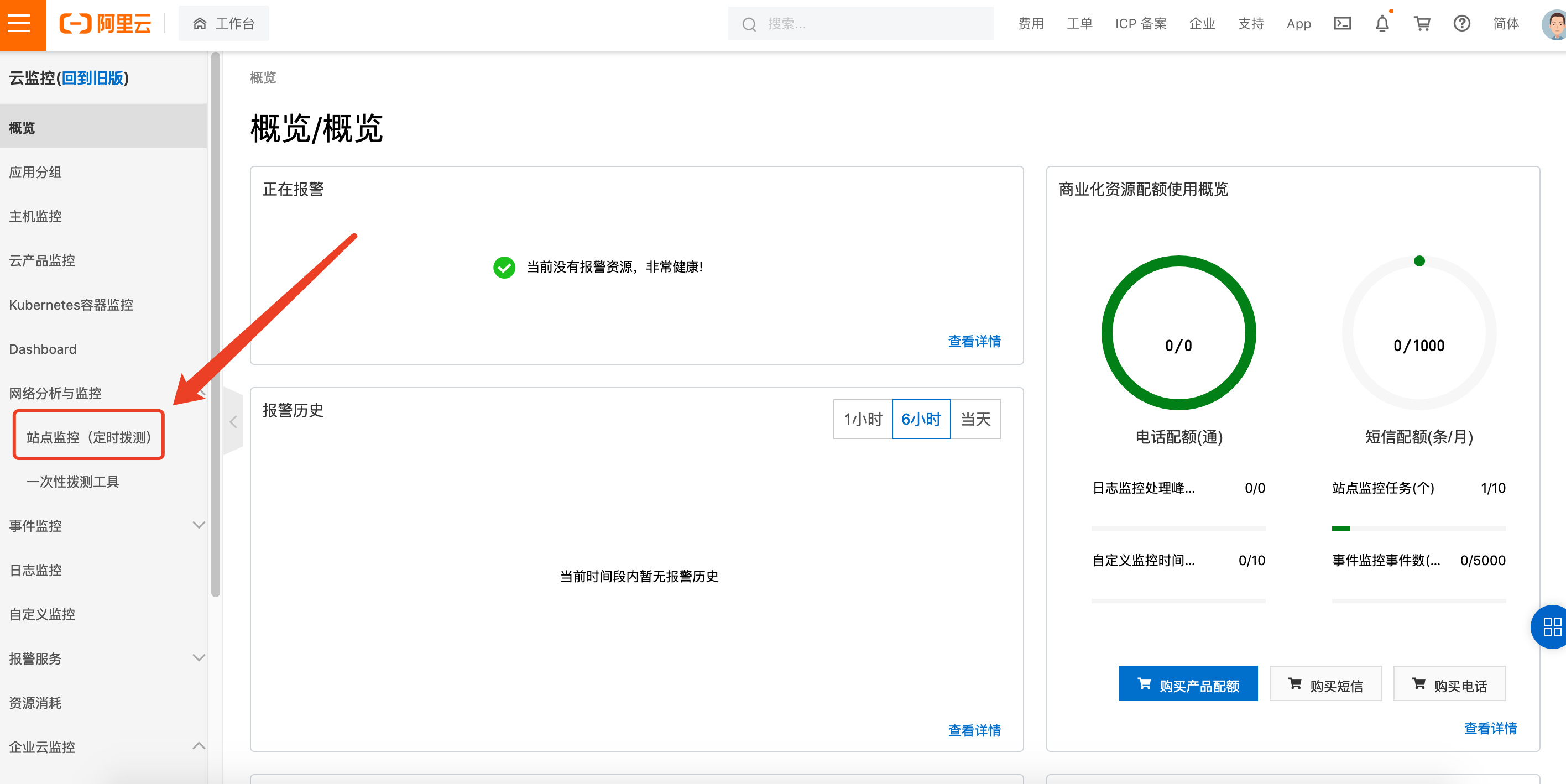The image size is (1566, 784).
Task: Open the shopping cart icon
Action: pyautogui.click(x=1422, y=24)
